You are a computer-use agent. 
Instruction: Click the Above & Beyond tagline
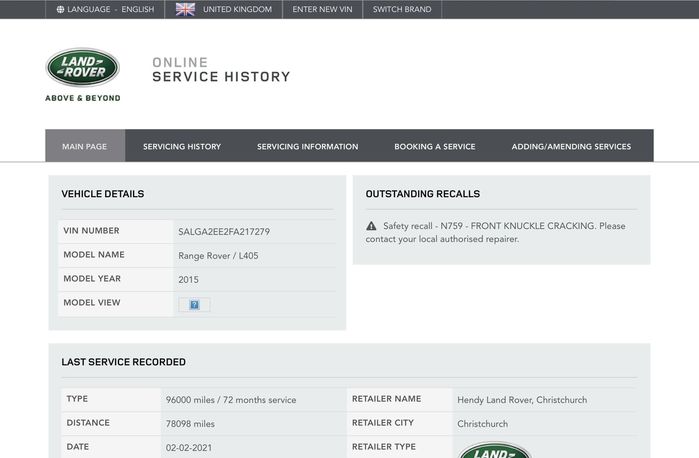[x=83, y=98]
